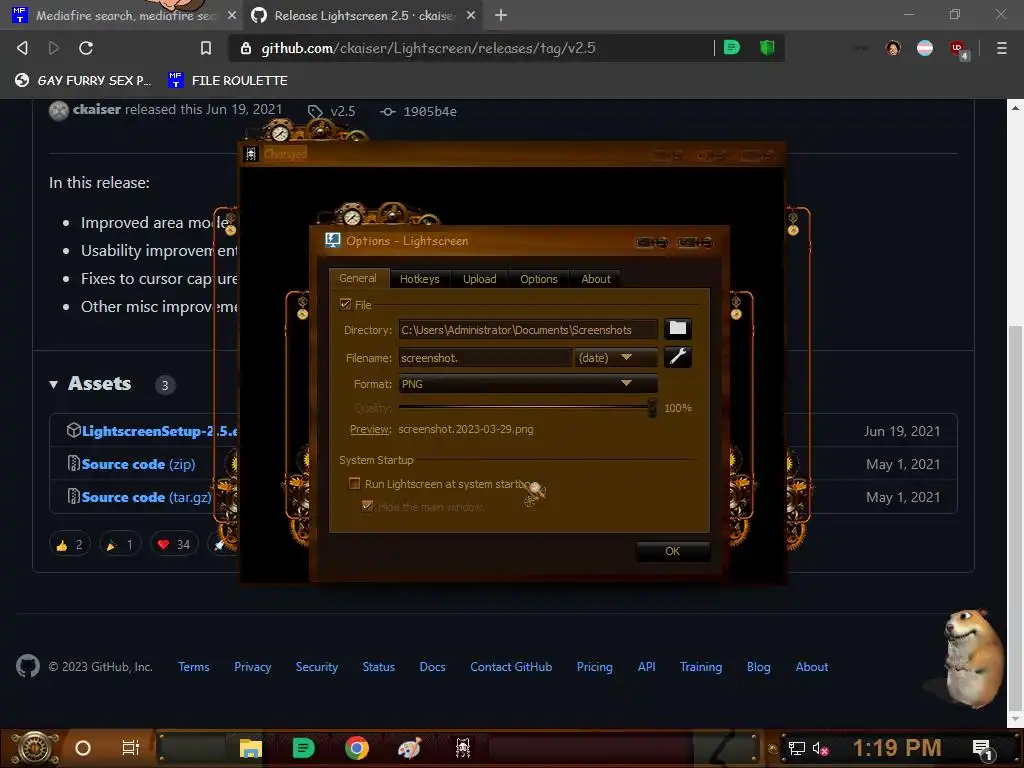The image size is (1024, 768).
Task: Open a new browser tab
Action: 500,15
